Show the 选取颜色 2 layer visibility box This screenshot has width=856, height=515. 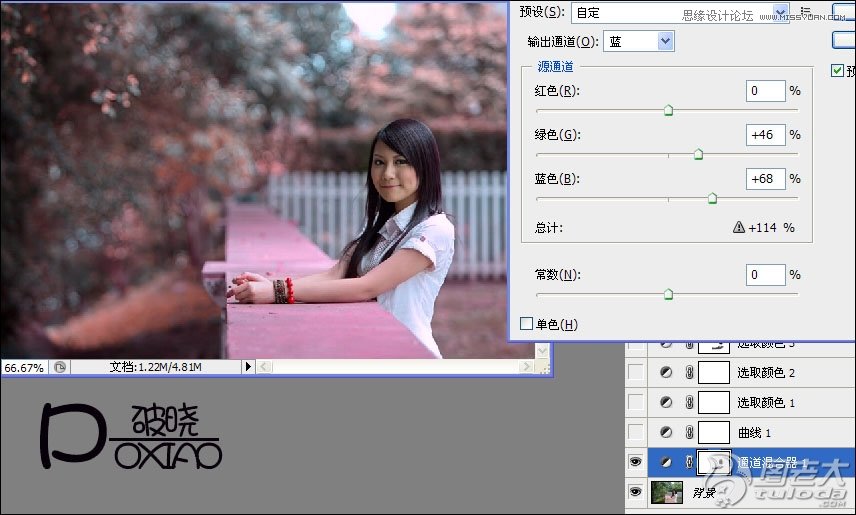pos(635,372)
